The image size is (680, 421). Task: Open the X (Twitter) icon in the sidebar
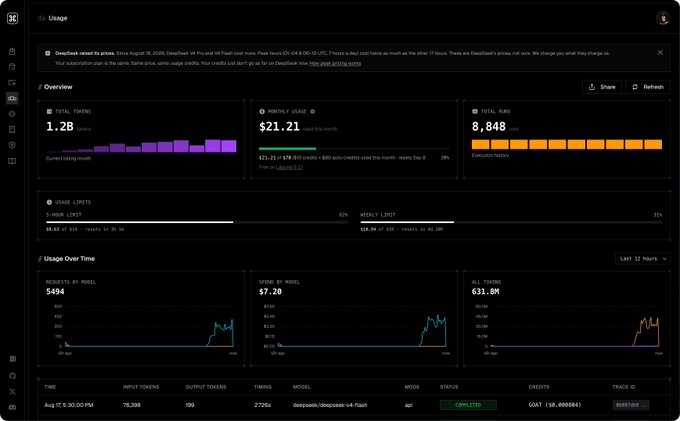[12, 391]
